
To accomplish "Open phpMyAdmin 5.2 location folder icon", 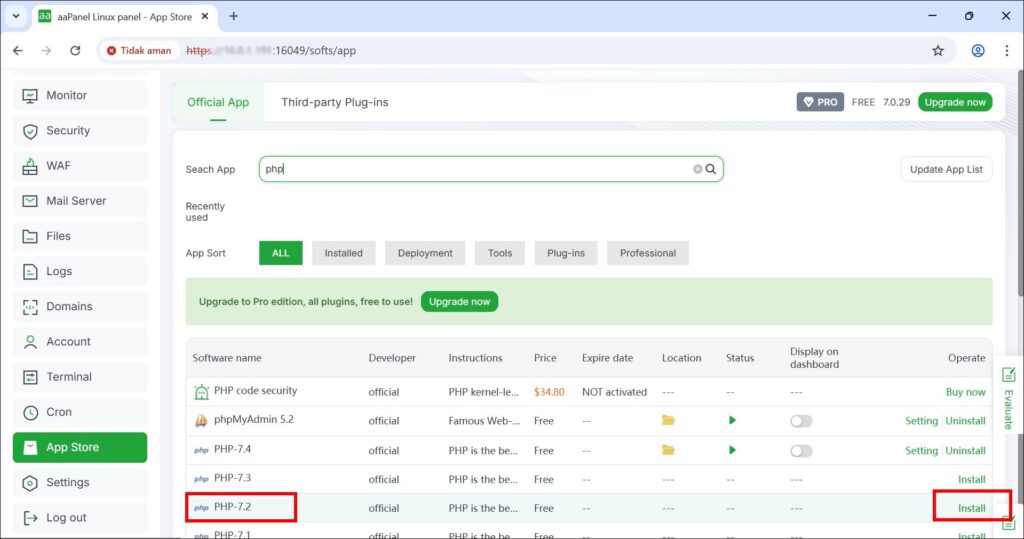I will [x=668, y=421].
